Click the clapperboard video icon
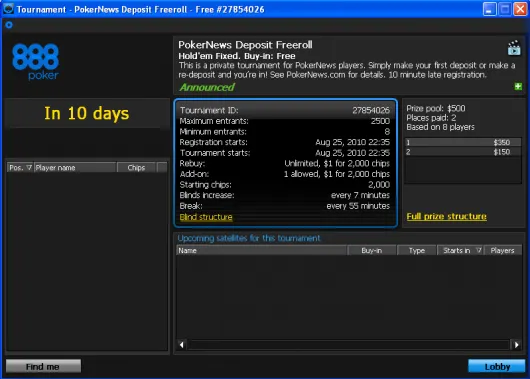The height and width of the screenshot is (379, 530). 514,48
